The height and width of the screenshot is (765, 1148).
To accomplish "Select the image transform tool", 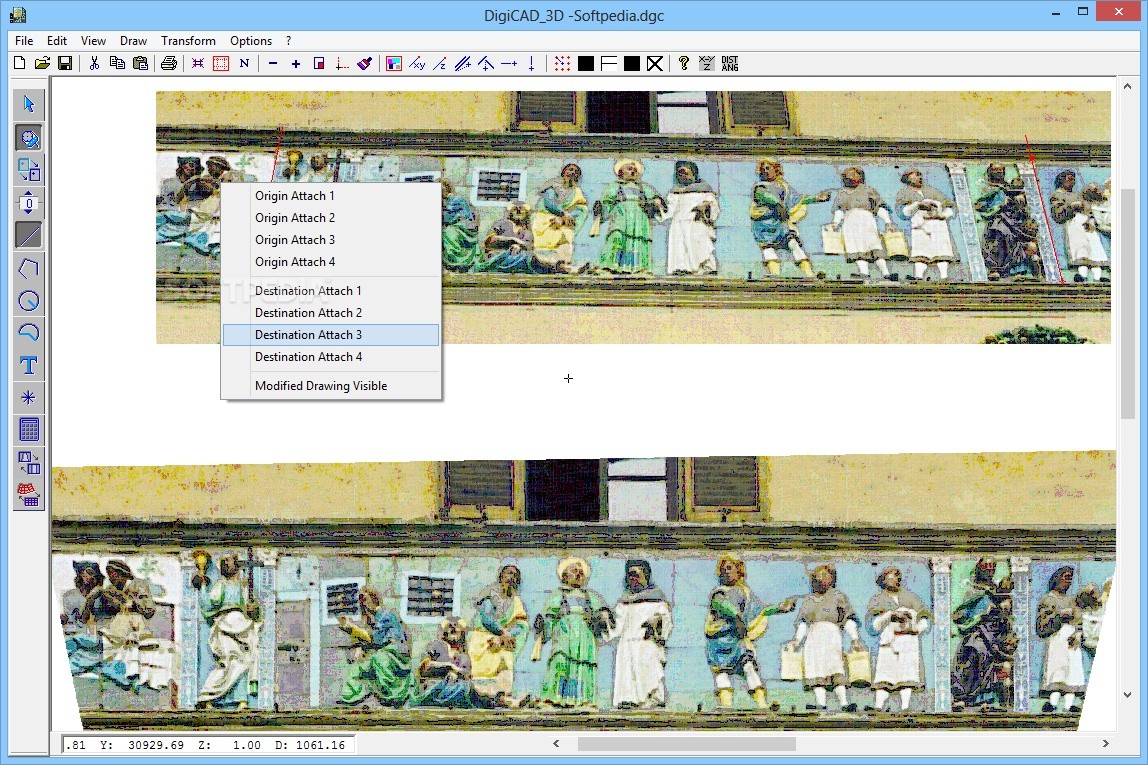I will point(29,463).
